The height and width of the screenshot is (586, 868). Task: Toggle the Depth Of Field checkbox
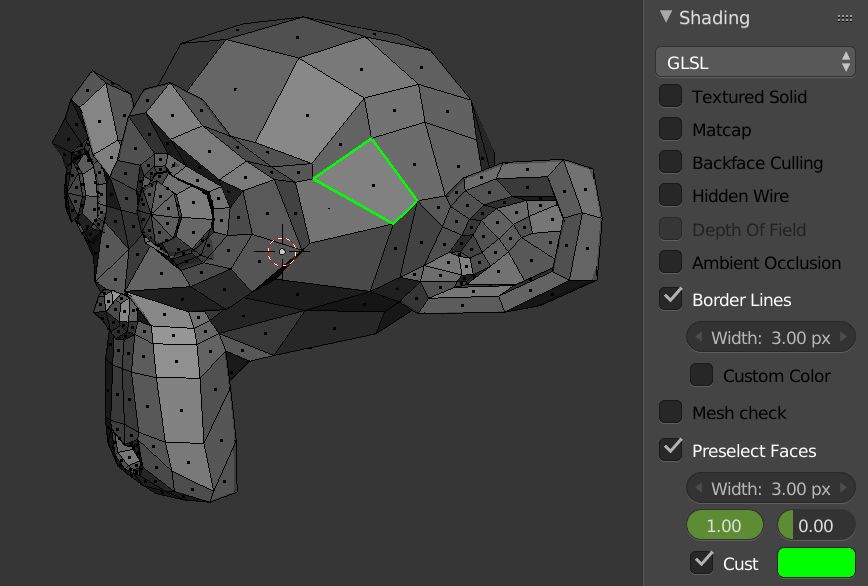click(670, 229)
